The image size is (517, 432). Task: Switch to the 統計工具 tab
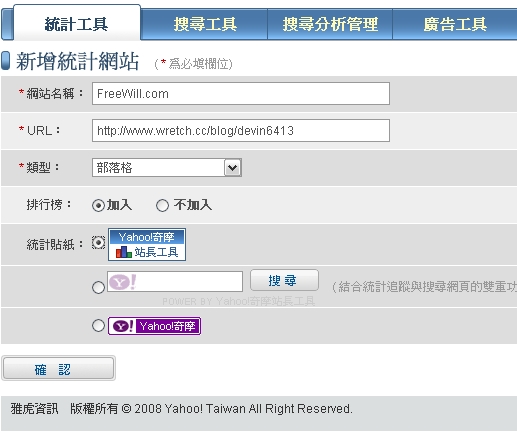[x=77, y=23]
